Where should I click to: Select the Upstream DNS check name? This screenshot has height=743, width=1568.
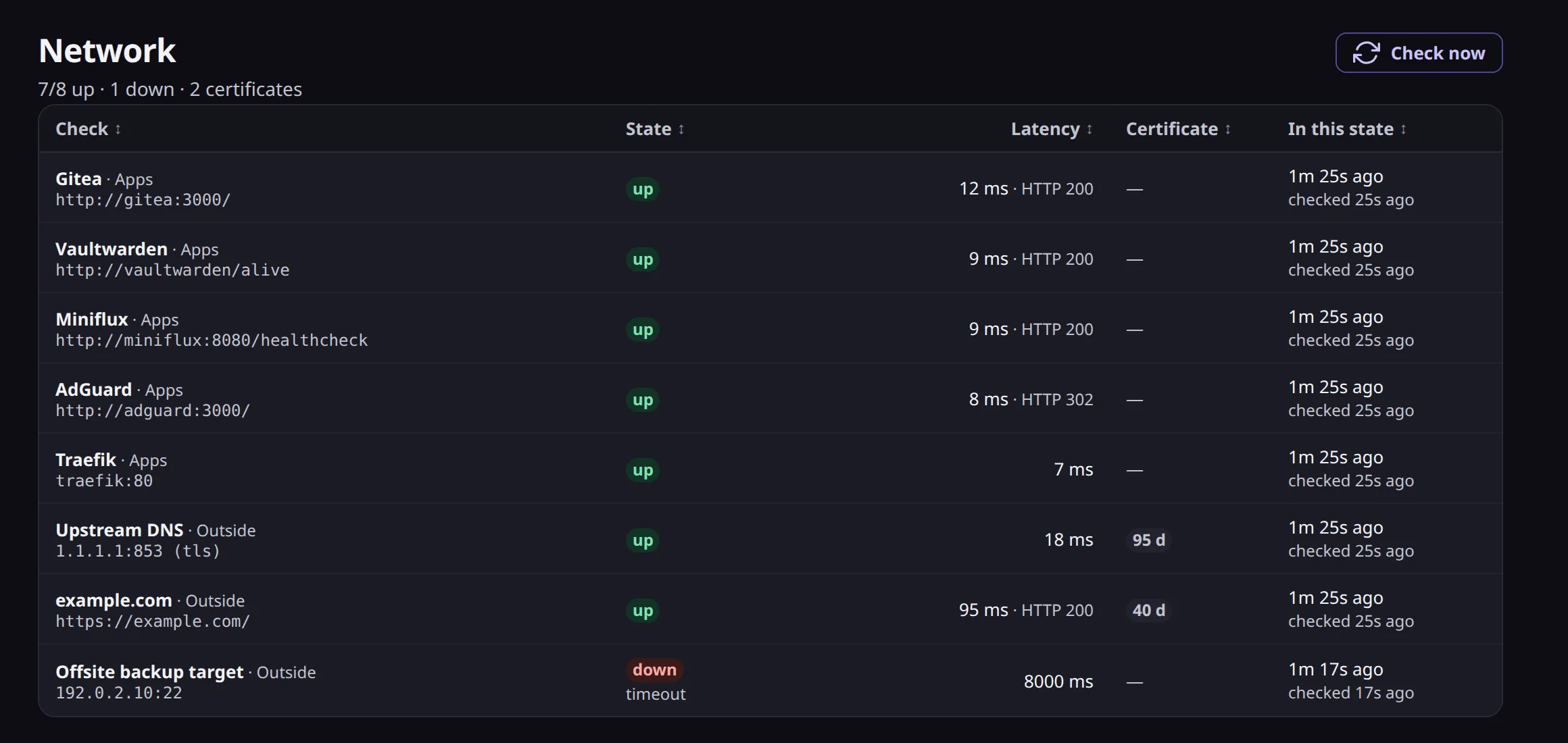coord(120,530)
